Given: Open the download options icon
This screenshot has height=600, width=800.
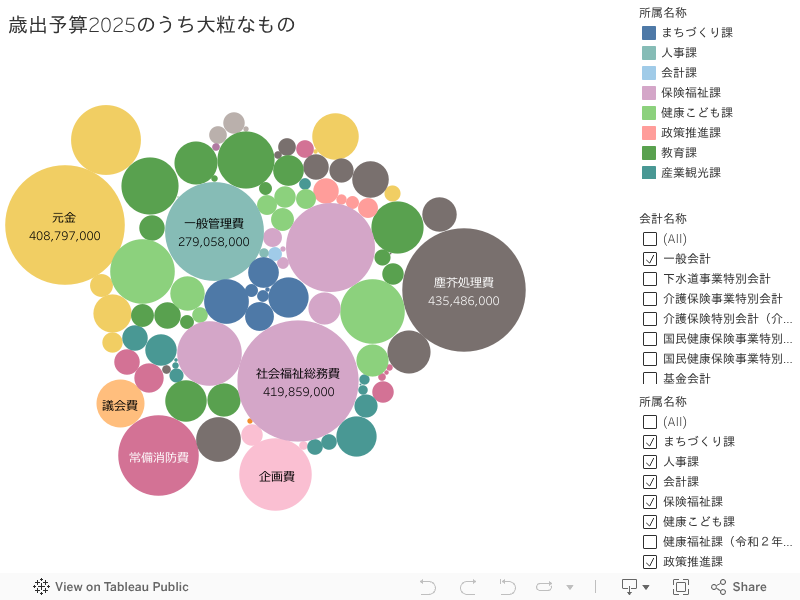Looking at the screenshot, I should point(635,587).
